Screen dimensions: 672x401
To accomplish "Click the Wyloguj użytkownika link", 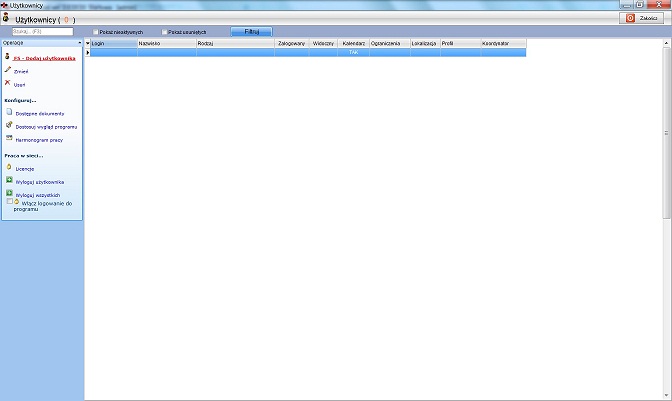I will tap(40, 182).
